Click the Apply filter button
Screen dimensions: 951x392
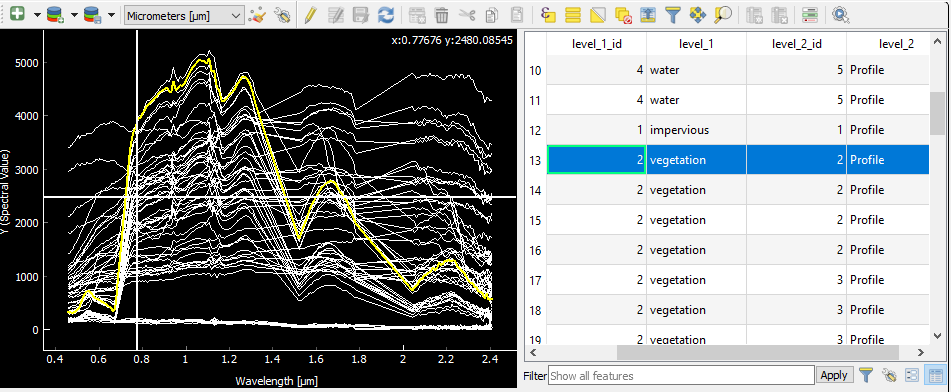click(834, 375)
